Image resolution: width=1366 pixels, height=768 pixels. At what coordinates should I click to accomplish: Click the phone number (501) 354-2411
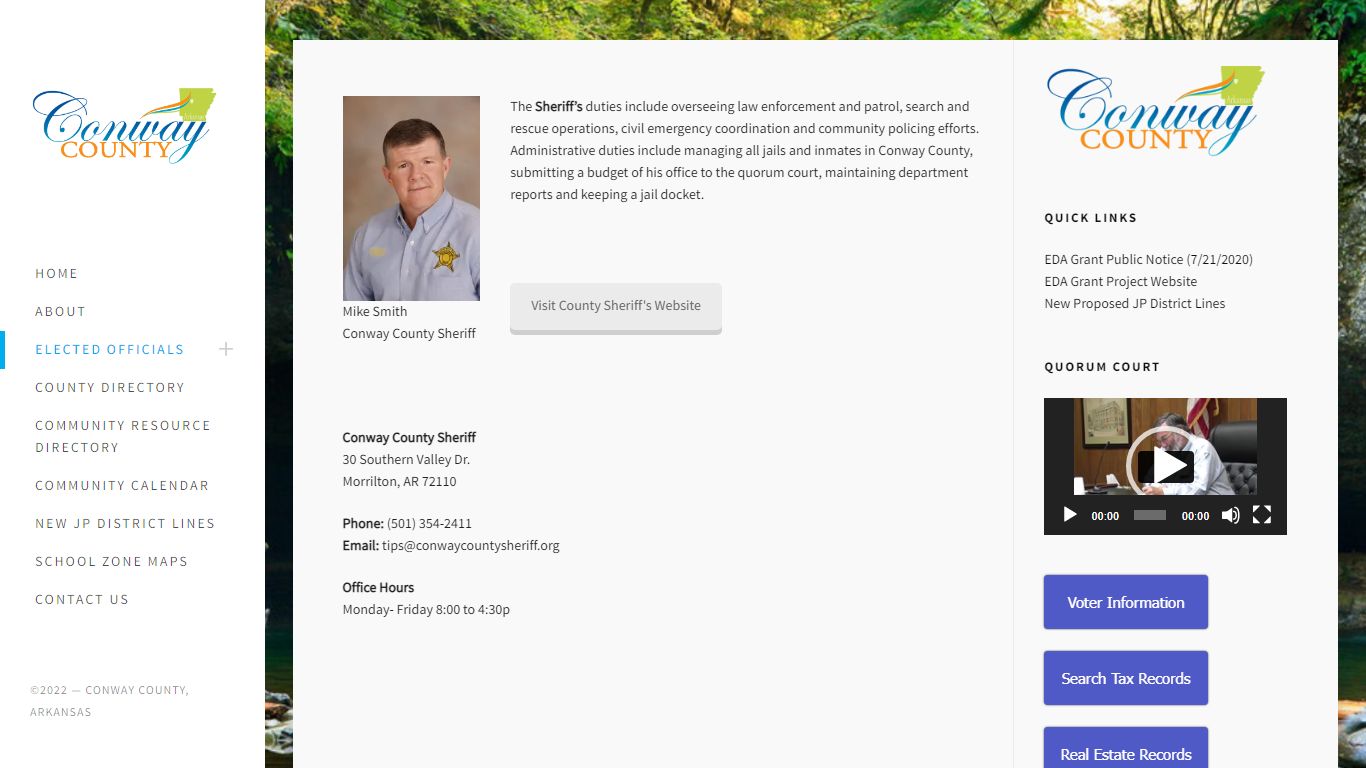pyautogui.click(x=429, y=523)
